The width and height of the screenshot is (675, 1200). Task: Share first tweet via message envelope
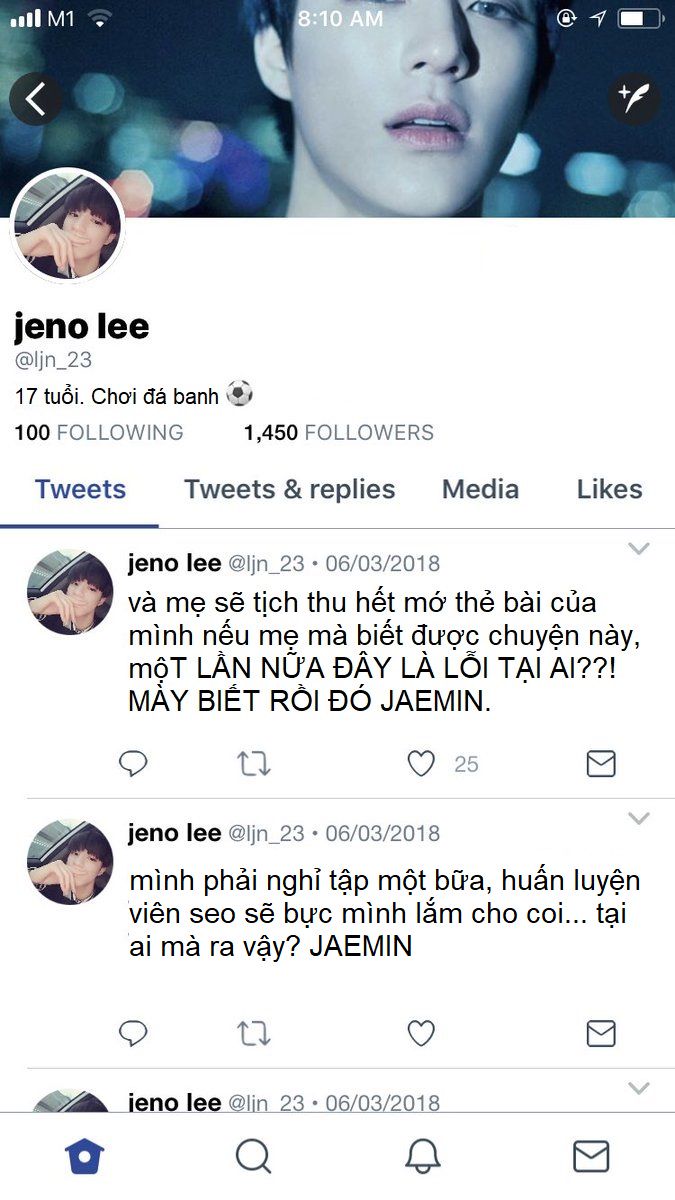[x=600, y=765]
